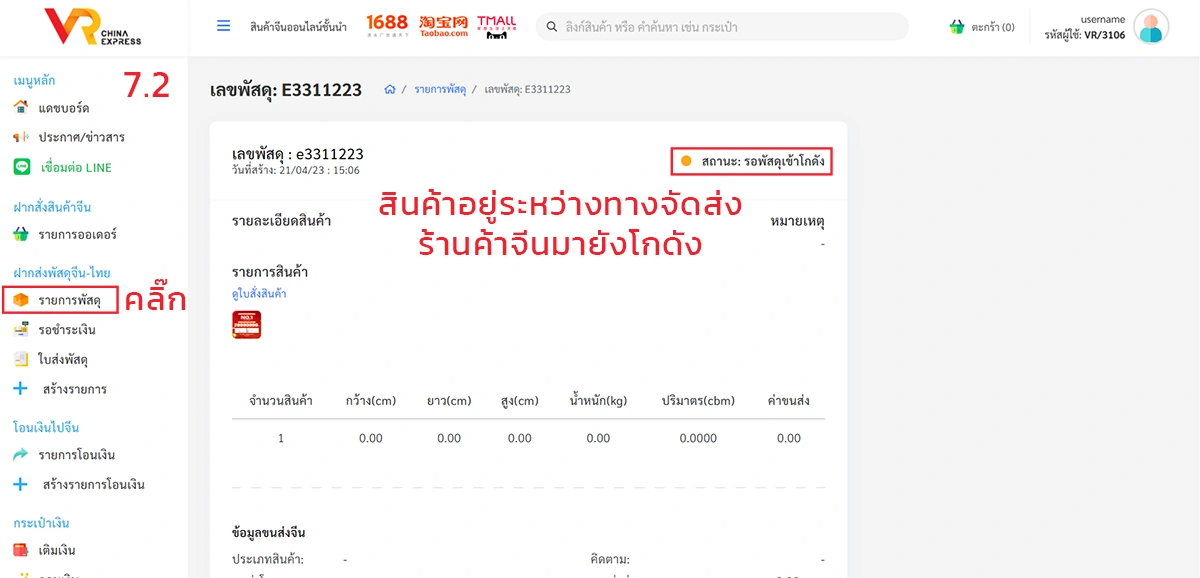Open the Taobao store logo
The image size is (1200, 578).
[444, 26]
